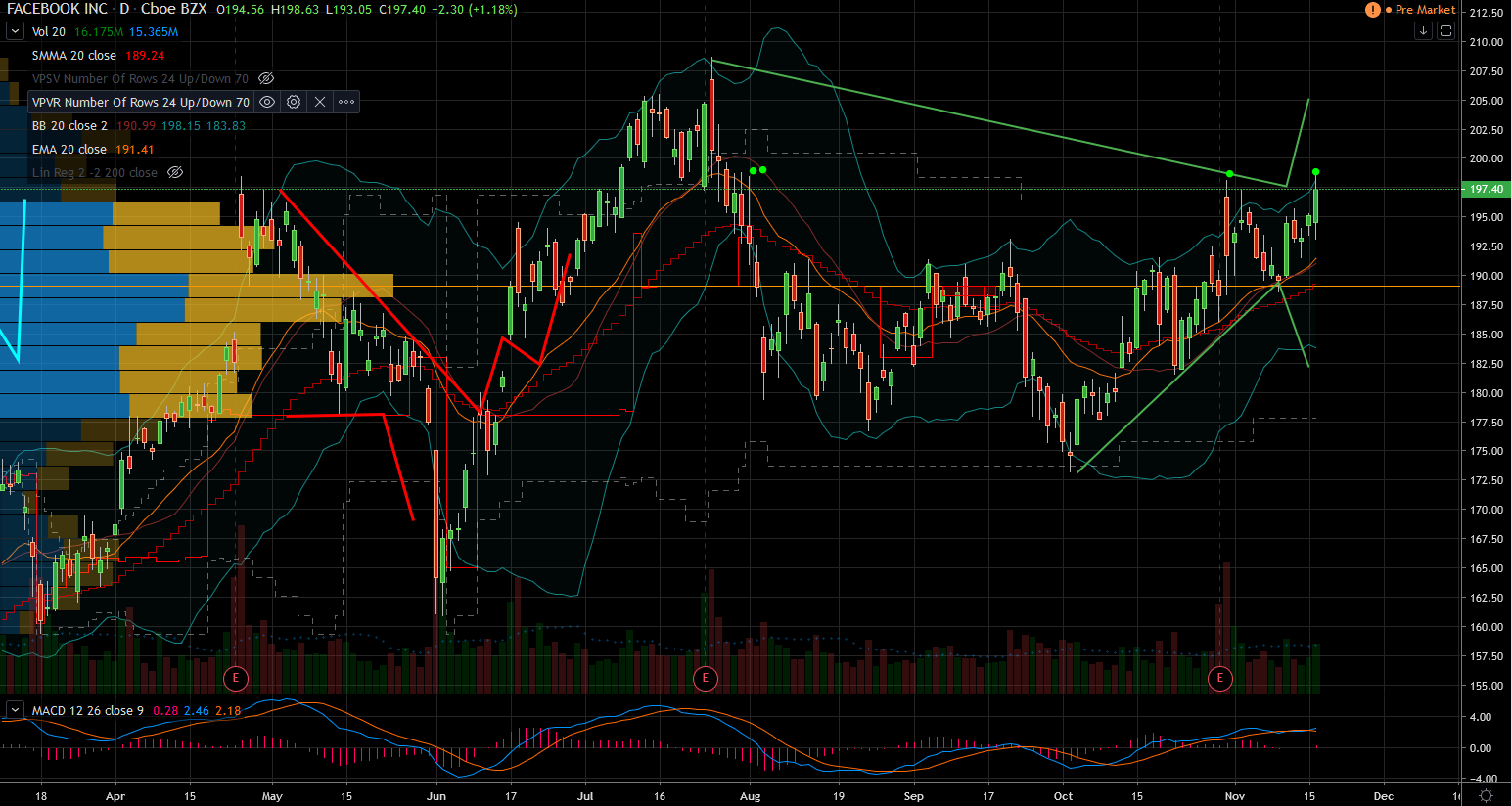Click the earnings marker near late July
Screen dimensions: 1512x806
706,677
